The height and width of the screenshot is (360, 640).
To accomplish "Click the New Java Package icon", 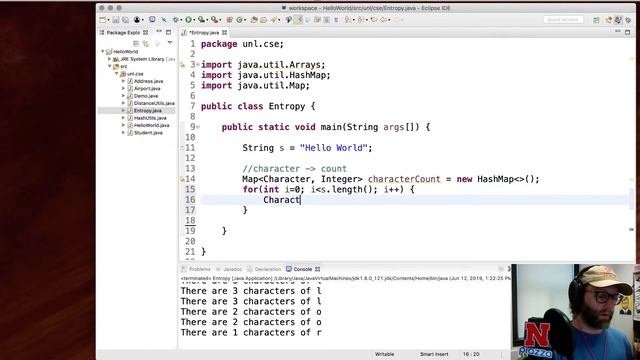I will pyautogui.click(x=229, y=20).
